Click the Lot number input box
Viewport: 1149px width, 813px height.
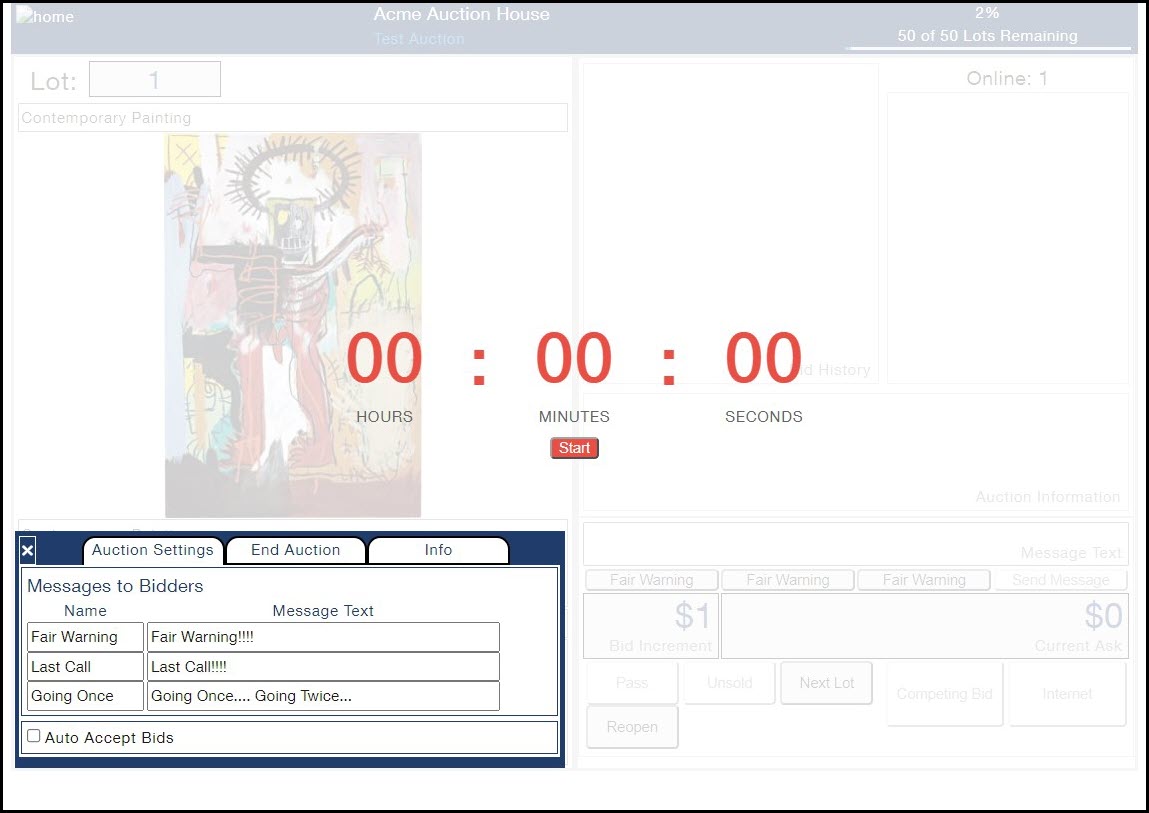click(155, 79)
